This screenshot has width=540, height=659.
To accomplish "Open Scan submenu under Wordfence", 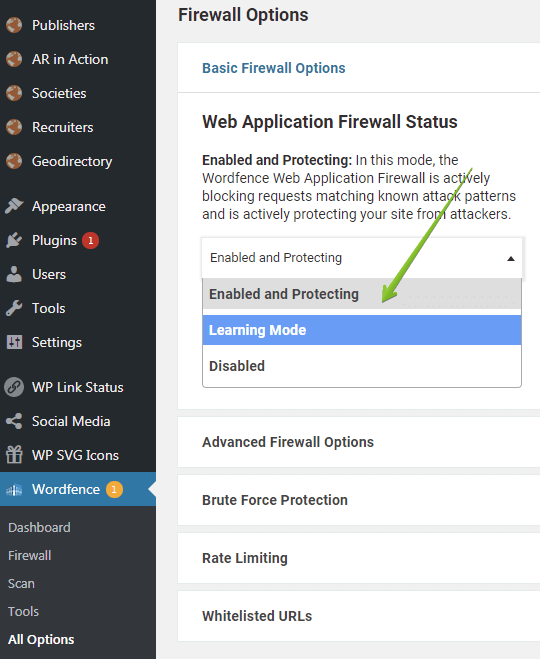I will point(21,583).
